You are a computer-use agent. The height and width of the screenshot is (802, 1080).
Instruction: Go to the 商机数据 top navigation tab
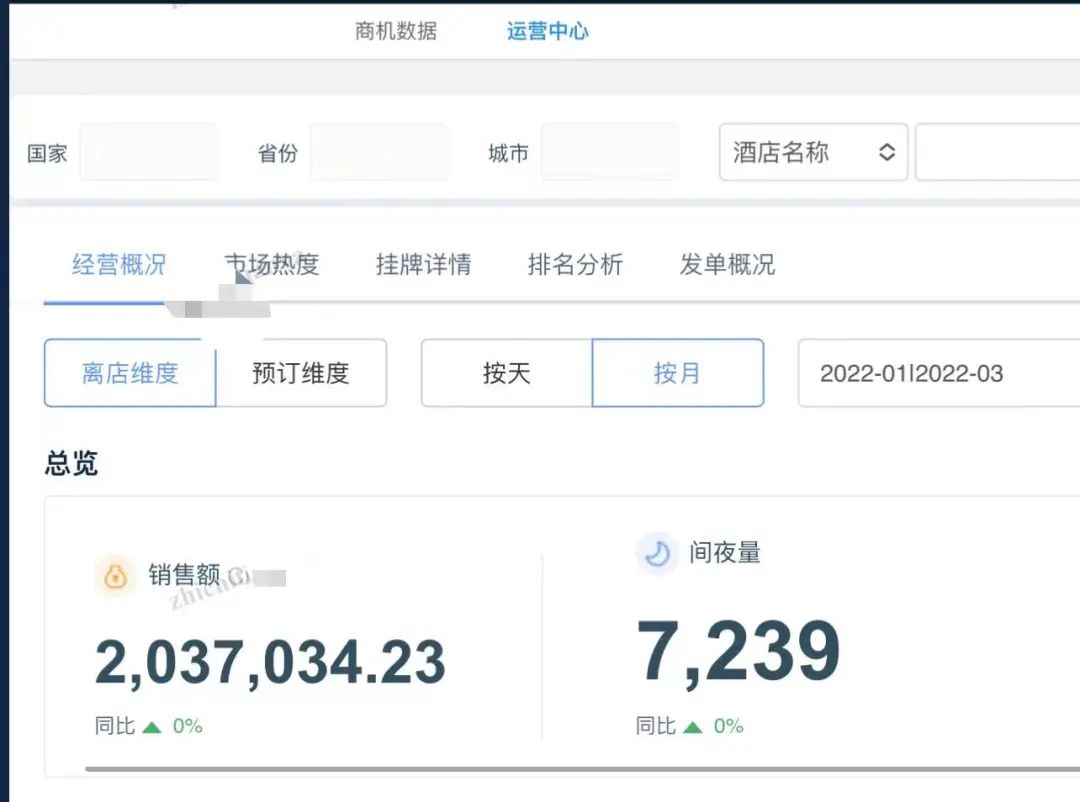[396, 31]
